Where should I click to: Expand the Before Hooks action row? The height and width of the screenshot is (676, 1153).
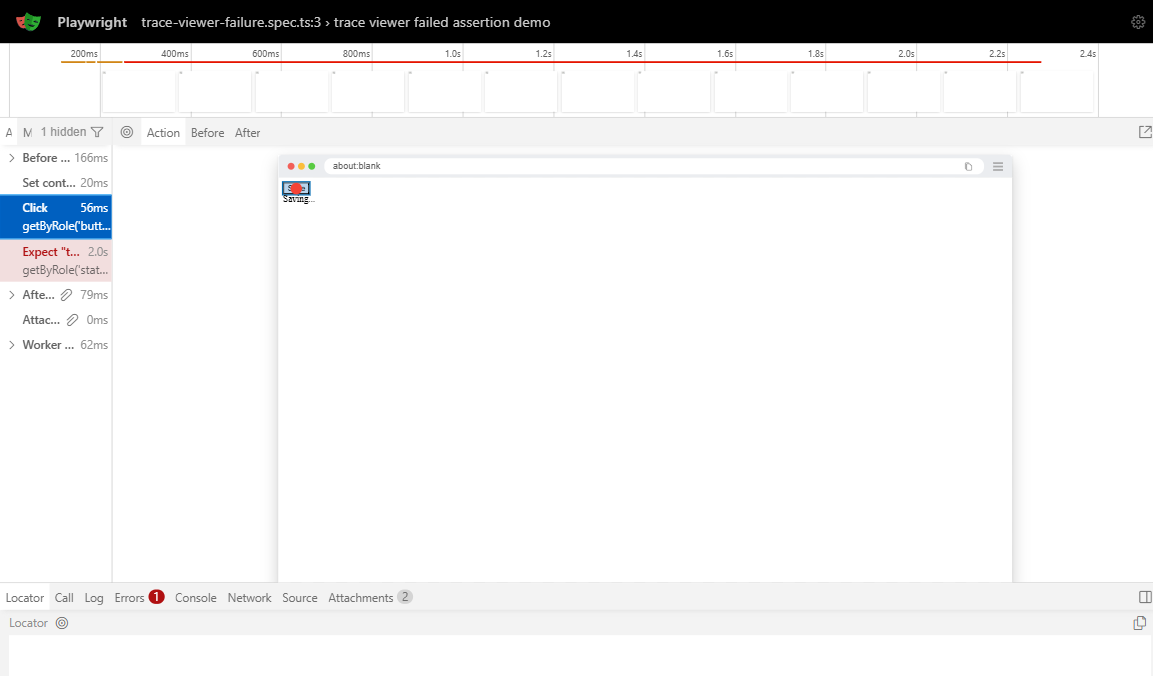point(12,158)
